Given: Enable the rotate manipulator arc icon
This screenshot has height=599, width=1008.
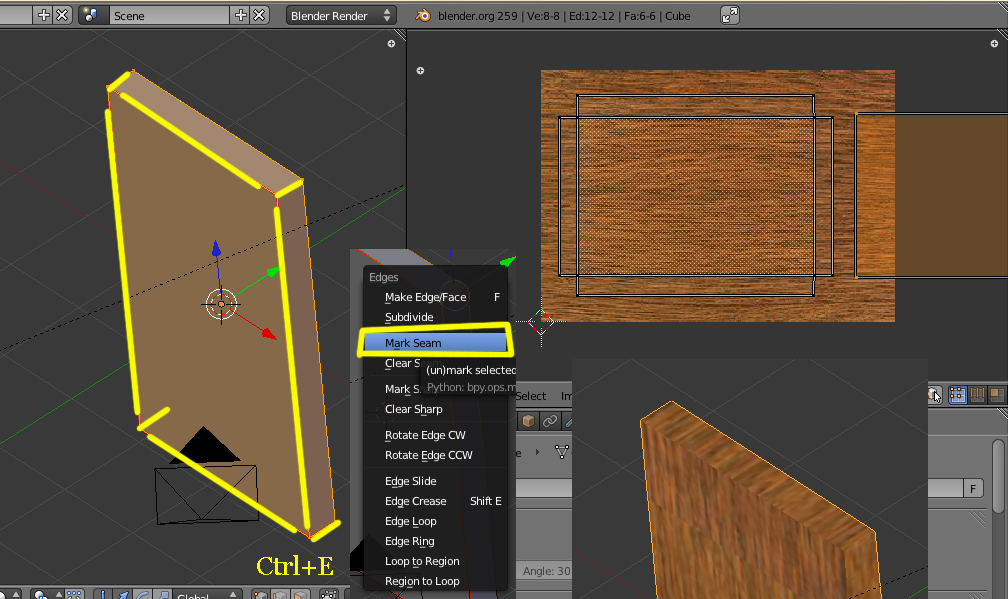Looking at the screenshot, I should 142,595.
